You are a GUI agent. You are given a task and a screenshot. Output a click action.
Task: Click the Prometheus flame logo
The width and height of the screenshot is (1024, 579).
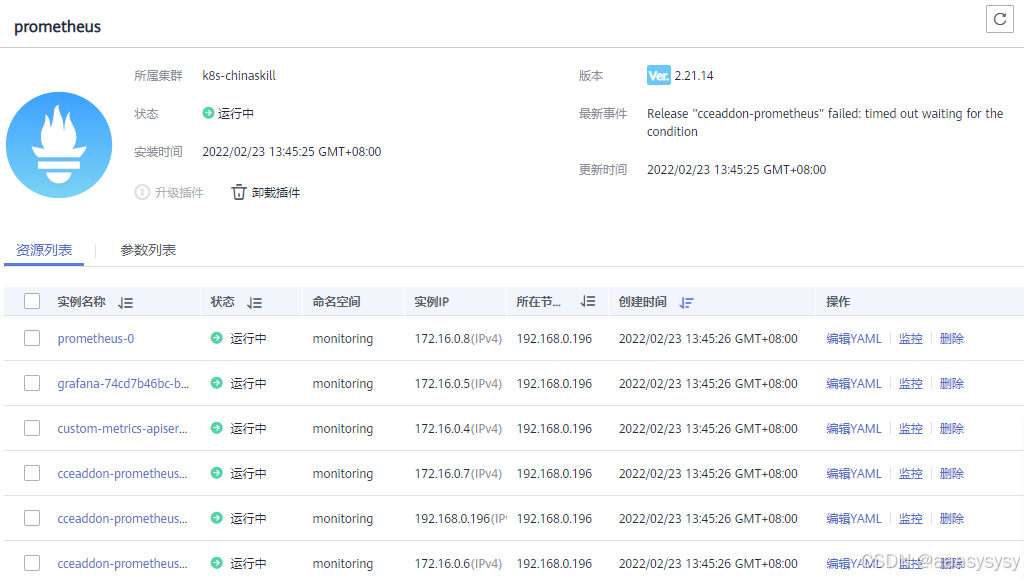[59, 145]
